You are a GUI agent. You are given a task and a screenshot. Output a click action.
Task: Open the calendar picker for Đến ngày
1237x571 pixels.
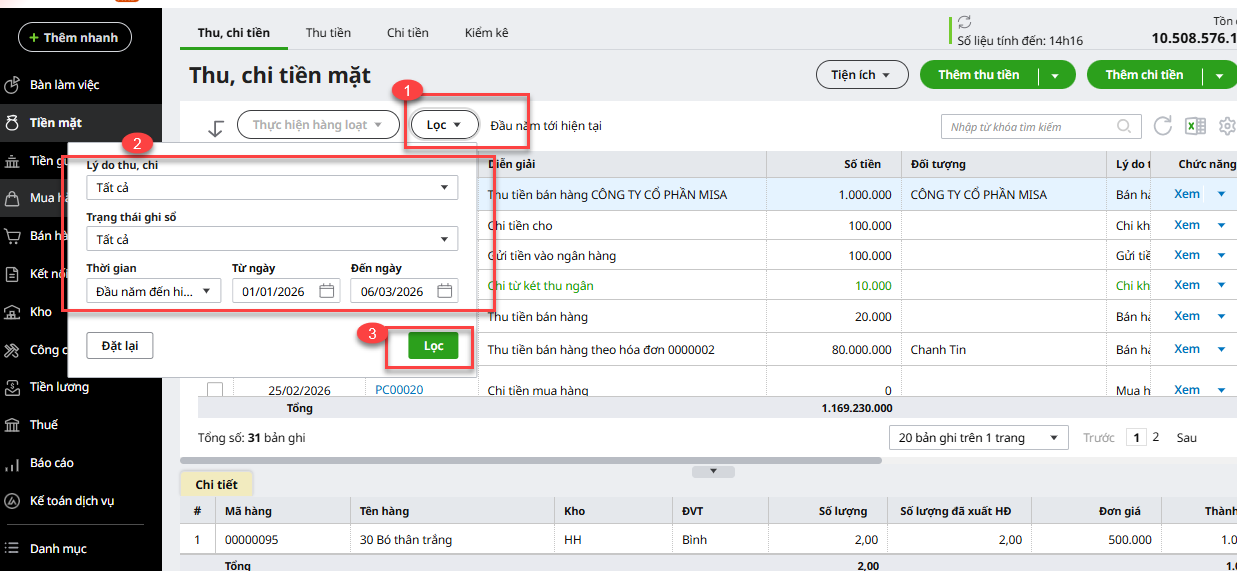pyautogui.click(x=444, y=291)
